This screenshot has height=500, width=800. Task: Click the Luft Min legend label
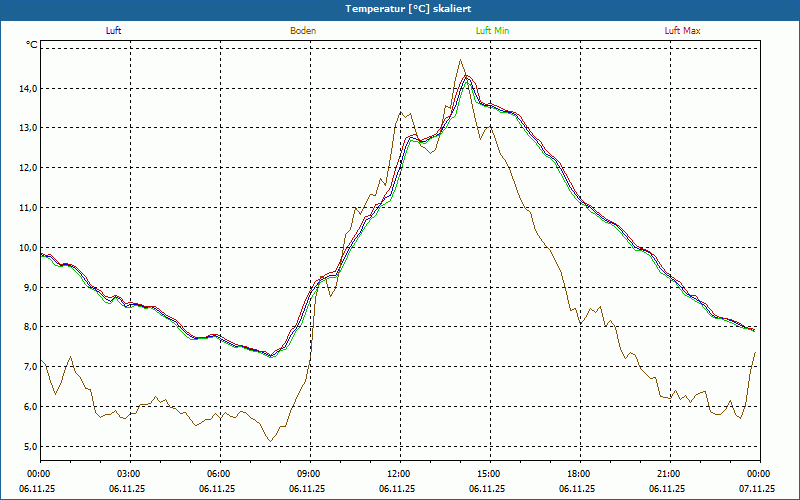pos(492,31)
